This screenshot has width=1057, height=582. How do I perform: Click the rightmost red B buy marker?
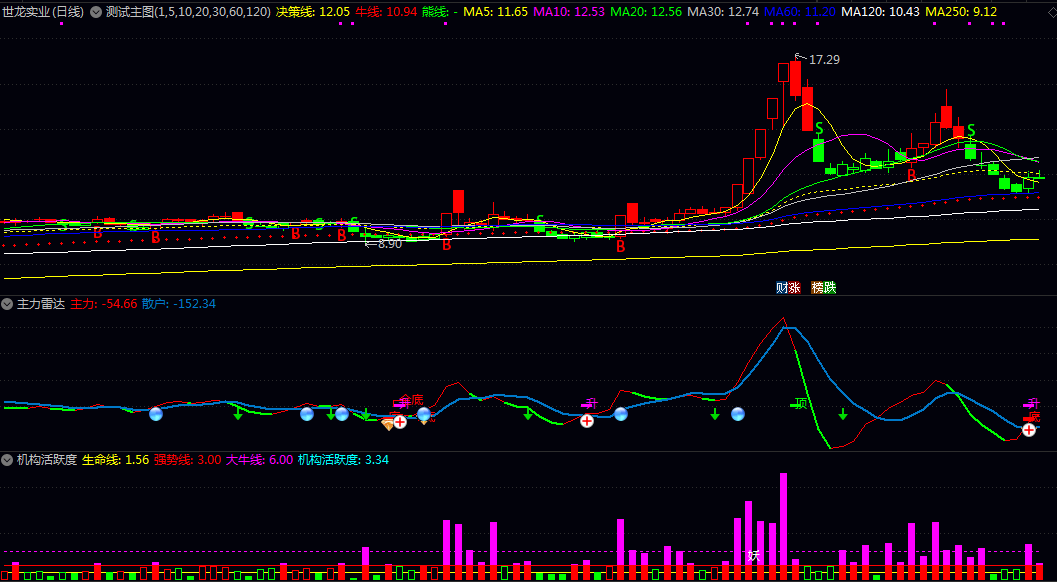click(911, 175)
